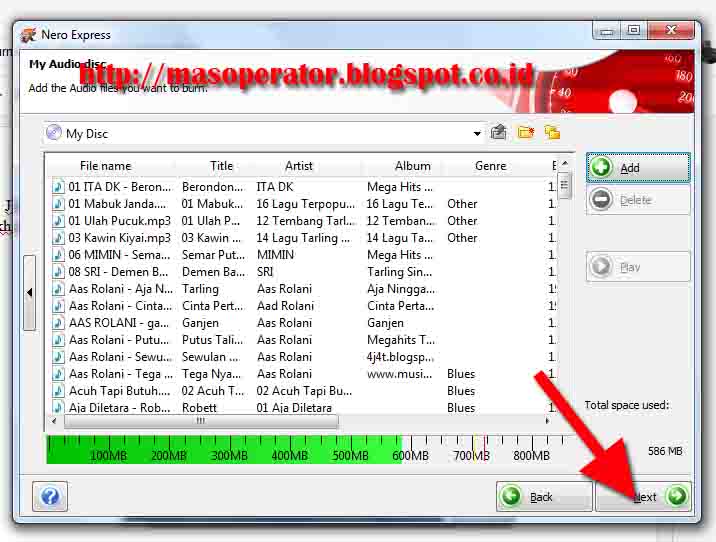The image size is (716, 542).
Task: Select file Aas Rolani - Aja N...
Action: (121, 289)
